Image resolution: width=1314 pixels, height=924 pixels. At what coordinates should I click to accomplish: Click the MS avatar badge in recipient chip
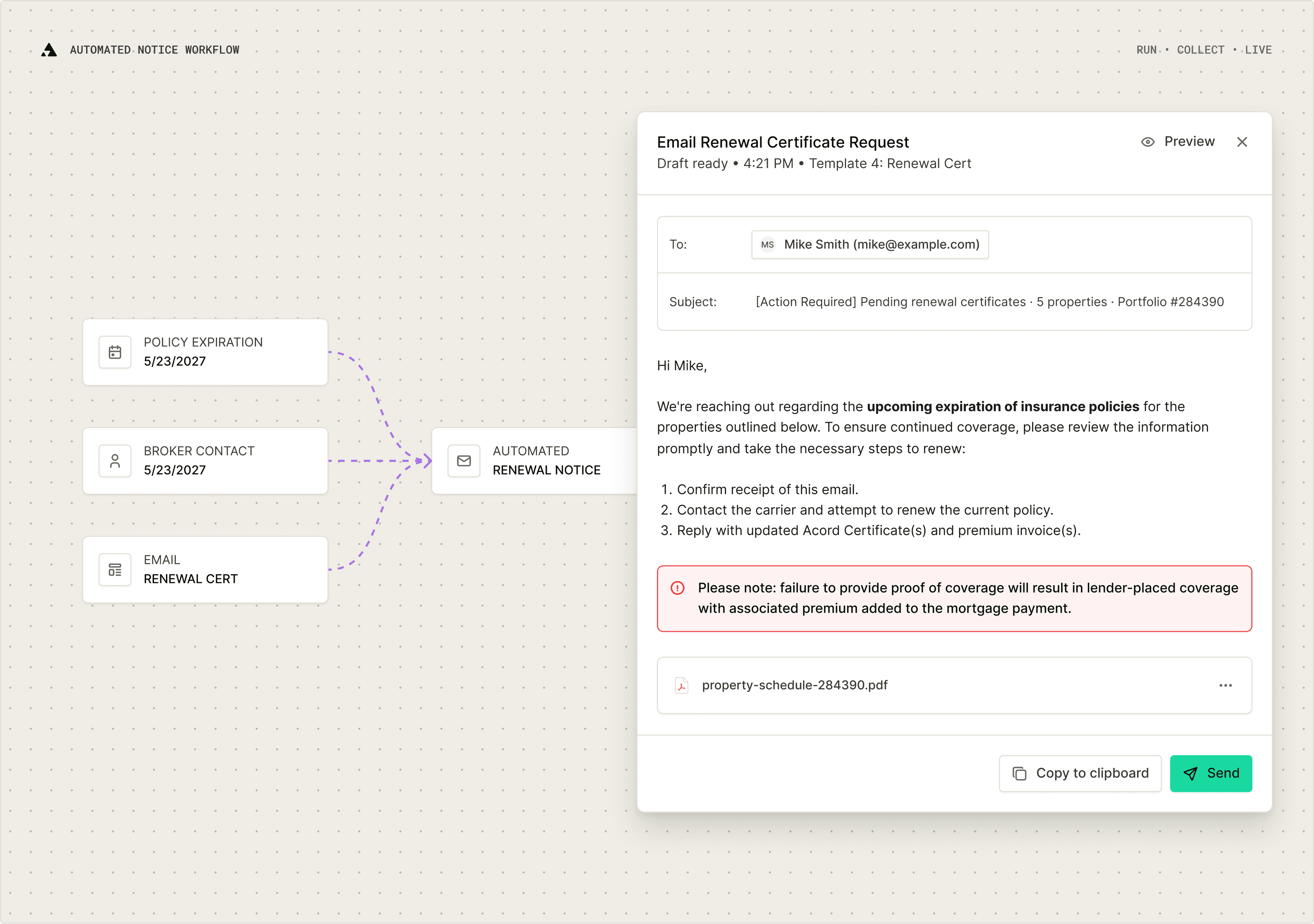768,245
